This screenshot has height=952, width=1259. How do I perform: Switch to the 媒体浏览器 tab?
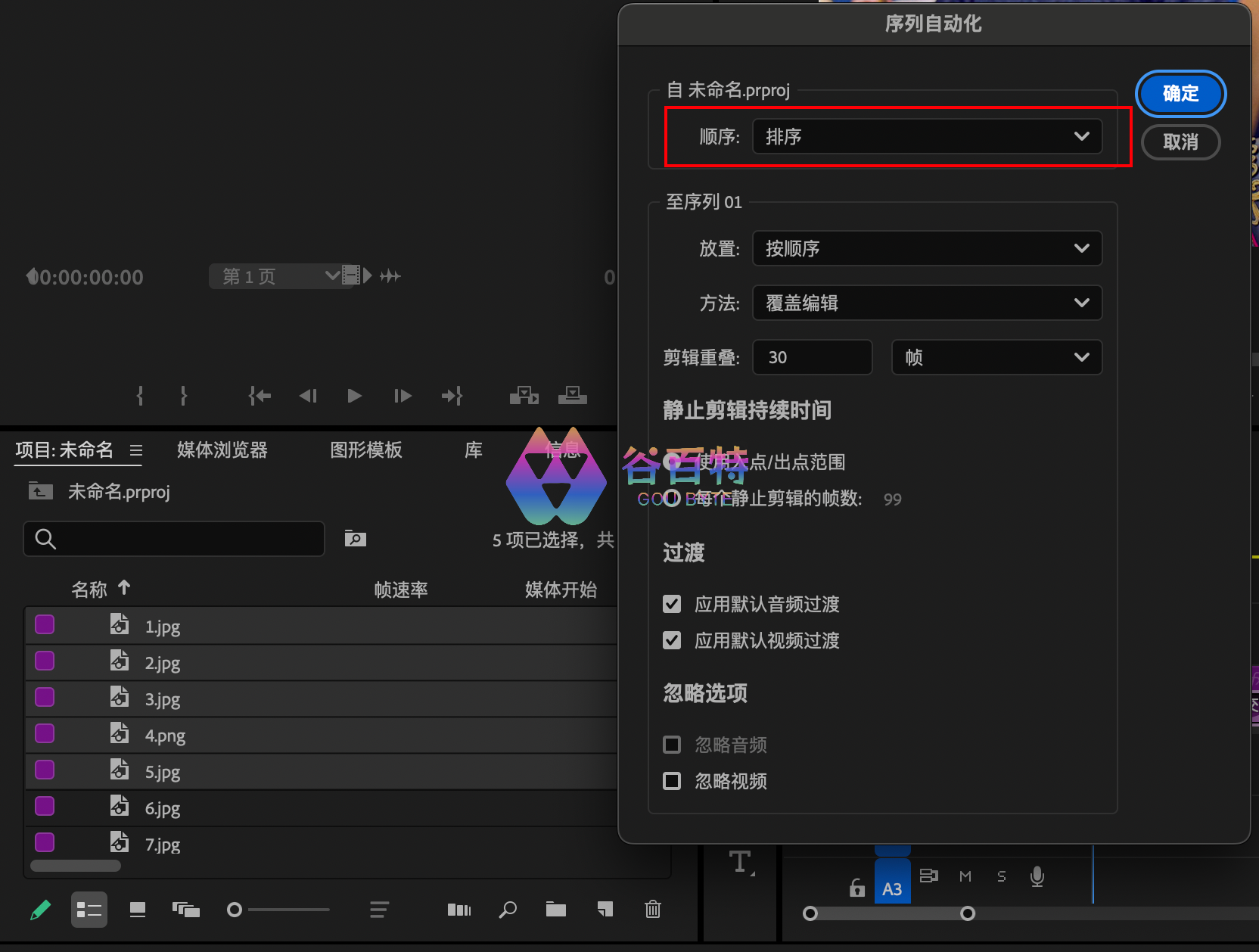pyautogui.click(x=222, y=450)
